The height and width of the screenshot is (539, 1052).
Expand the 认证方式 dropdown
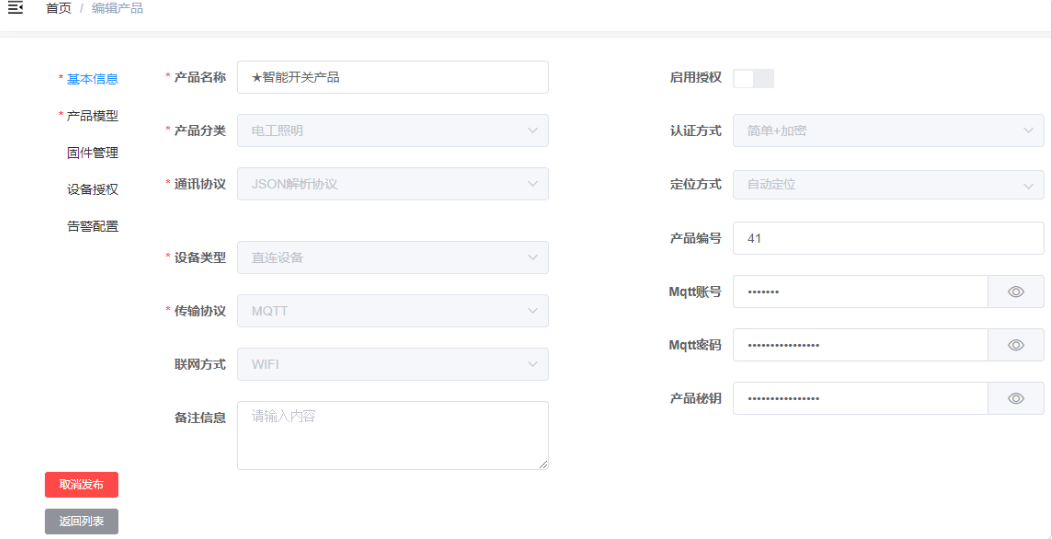coord(888,131)
